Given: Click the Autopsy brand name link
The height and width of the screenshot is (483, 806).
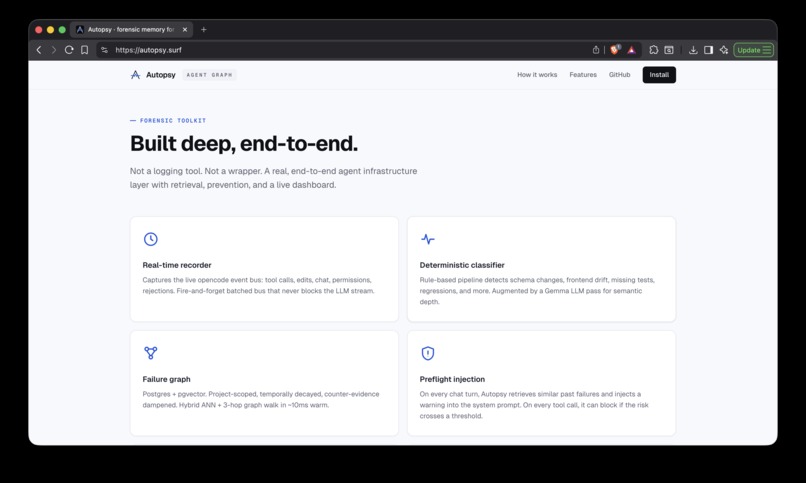Looking at the screenshot, I should coord(160,75).
